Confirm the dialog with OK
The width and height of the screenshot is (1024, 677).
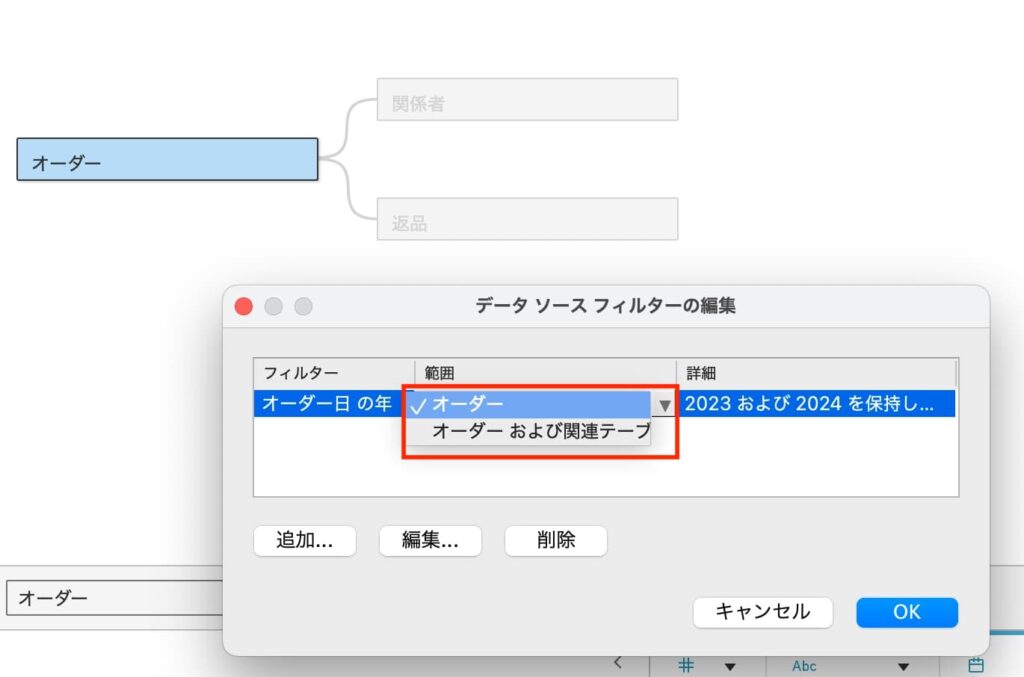click(906, 612)
